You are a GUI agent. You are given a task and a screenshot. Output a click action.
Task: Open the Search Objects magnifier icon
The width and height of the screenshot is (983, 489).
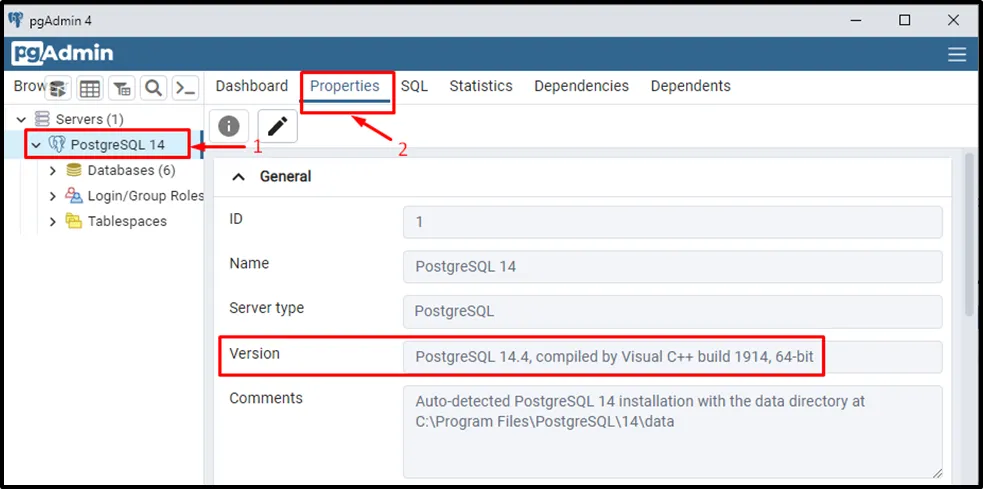point(153,88)
